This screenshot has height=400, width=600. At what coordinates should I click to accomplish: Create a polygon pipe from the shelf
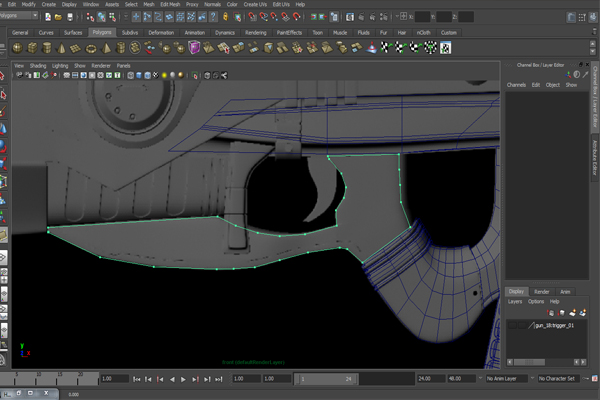tap(120, 48)
